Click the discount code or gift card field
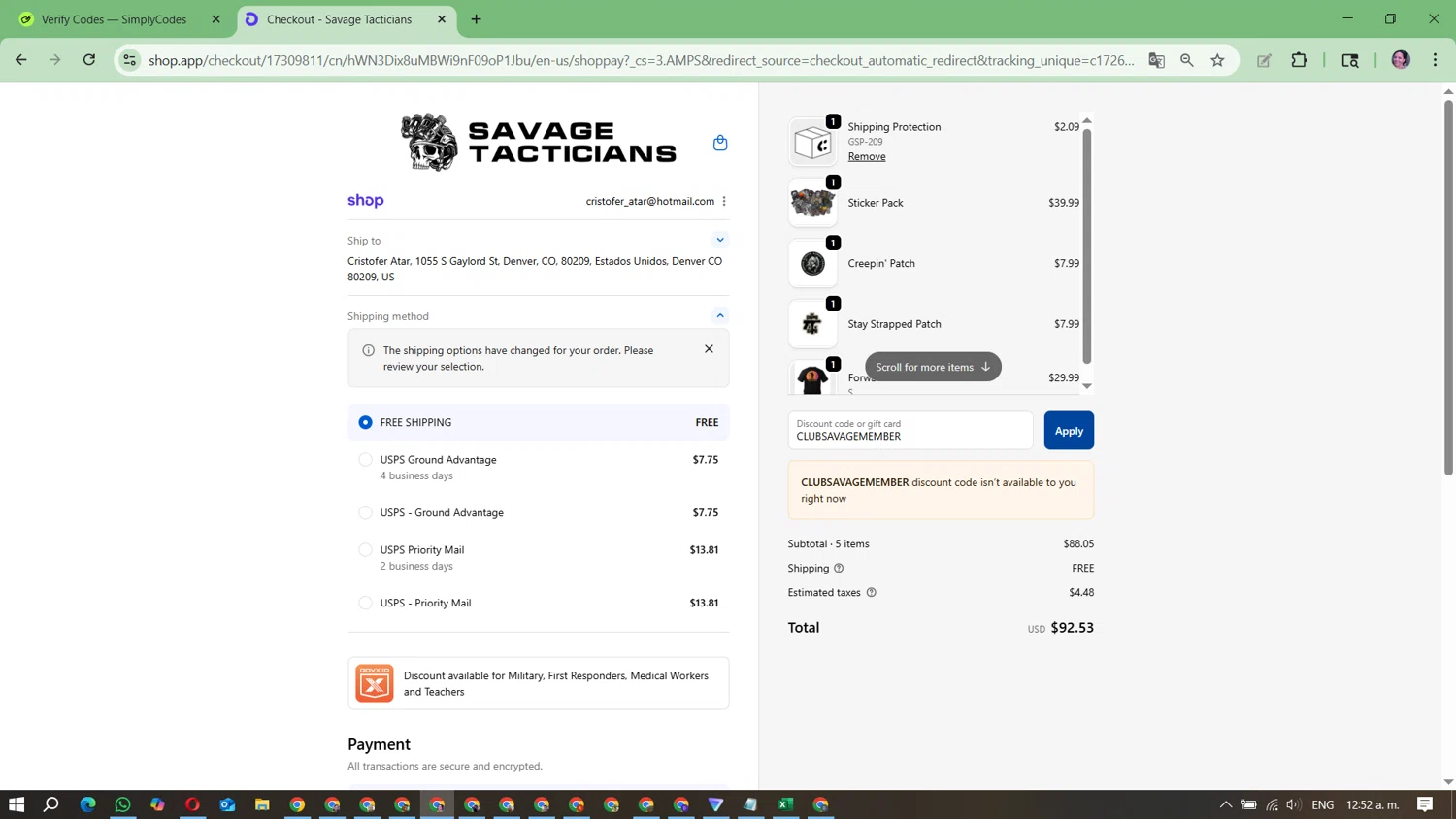 coord(910,431)
